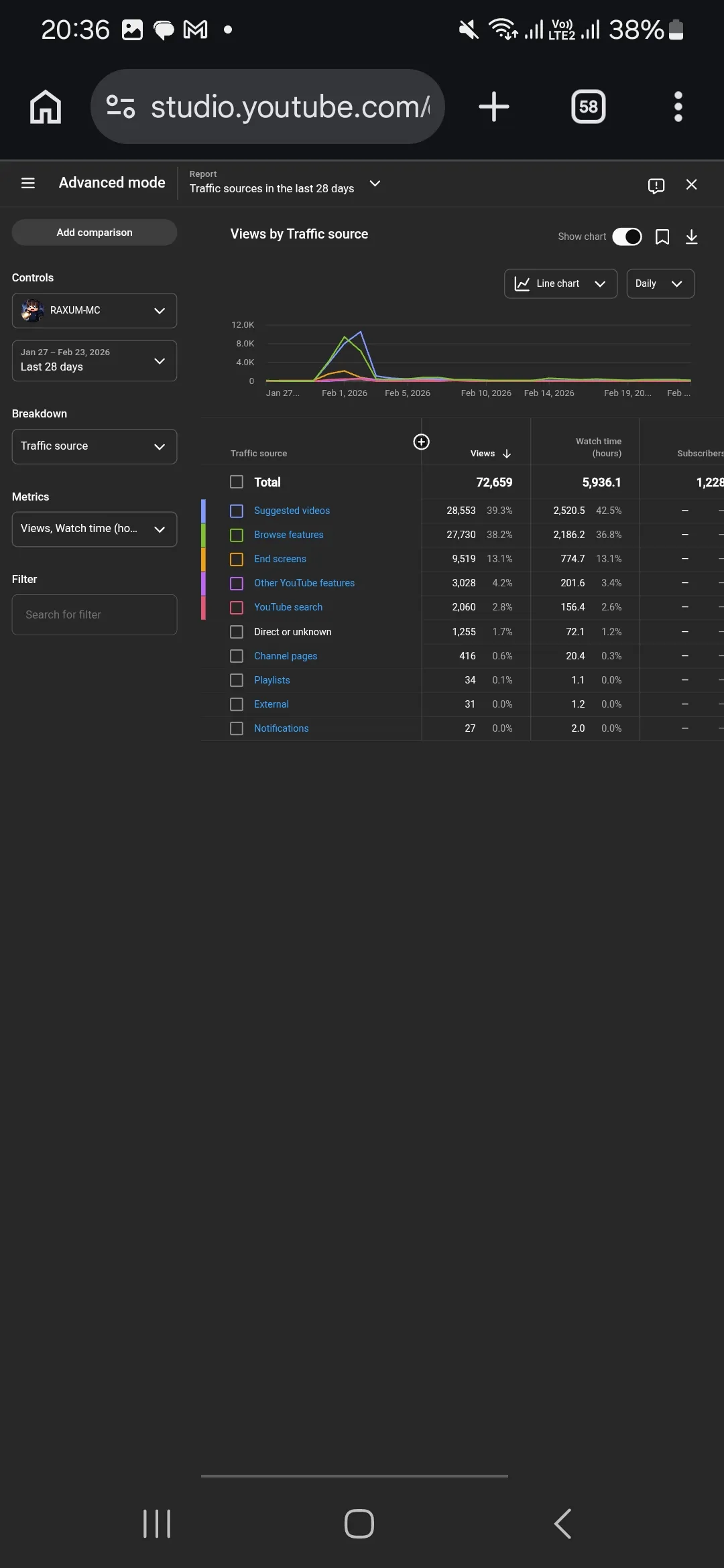Uncheck the YouTube search checkbox

[237, 607]
